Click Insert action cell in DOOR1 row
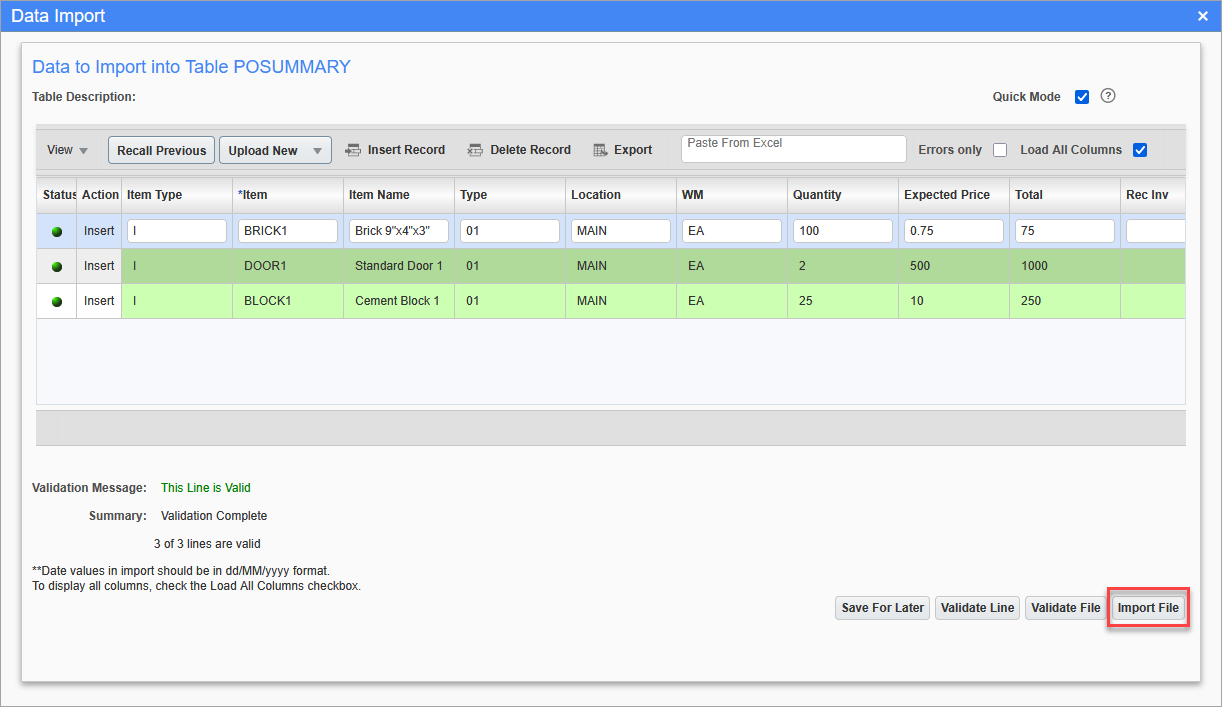Screen dimensions: 1222x707 [x=99, y=266]
